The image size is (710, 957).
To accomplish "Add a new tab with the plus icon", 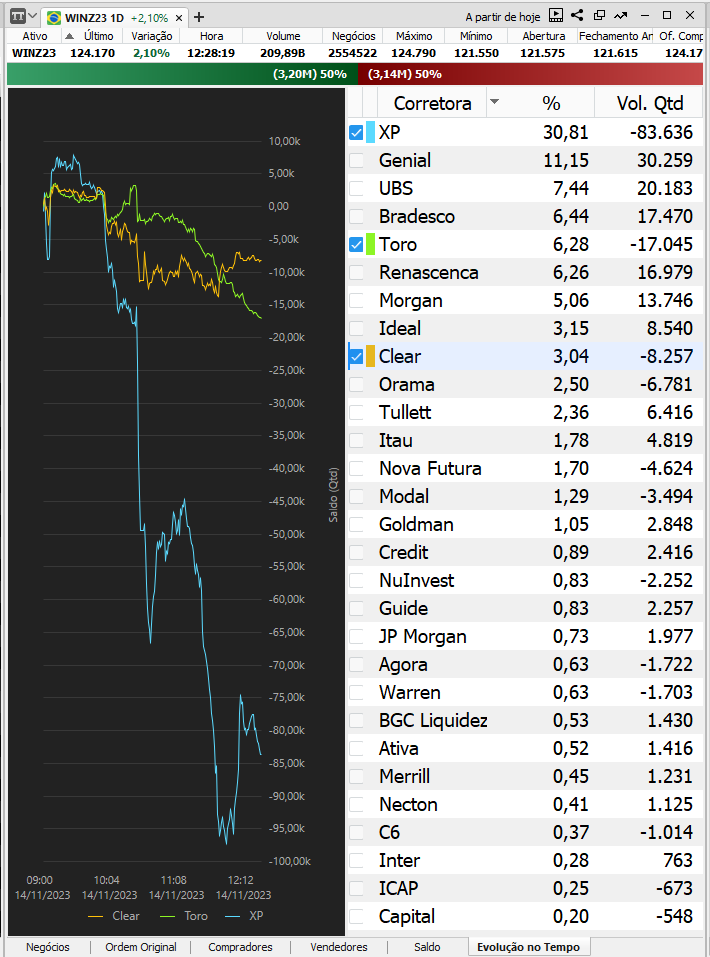I will [x=199, y=17].
